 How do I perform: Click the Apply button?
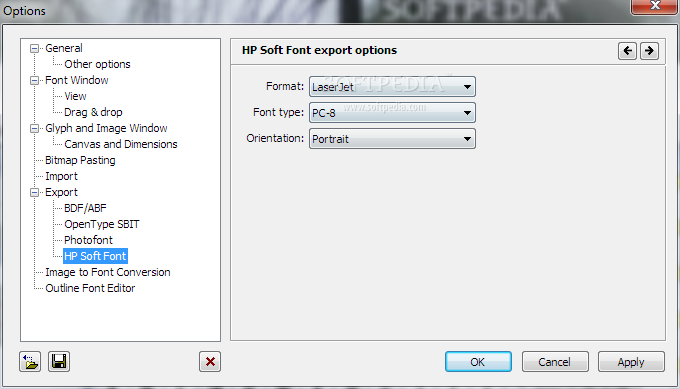coord(631,362)
